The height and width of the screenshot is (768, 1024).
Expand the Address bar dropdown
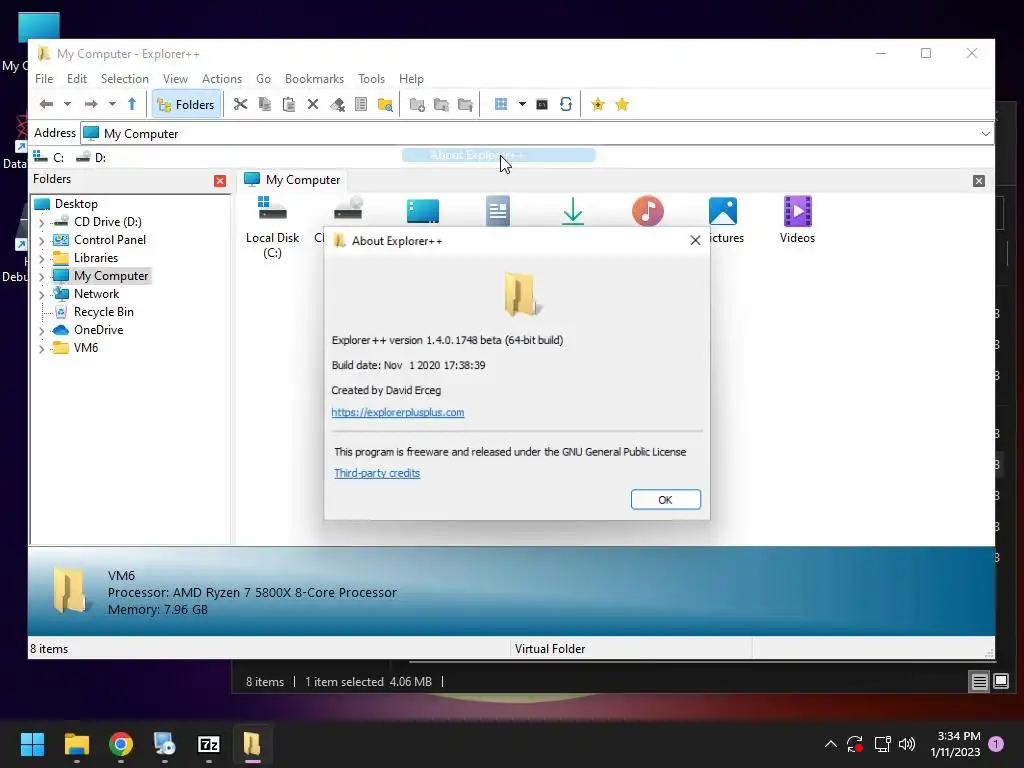coord(985,133)
